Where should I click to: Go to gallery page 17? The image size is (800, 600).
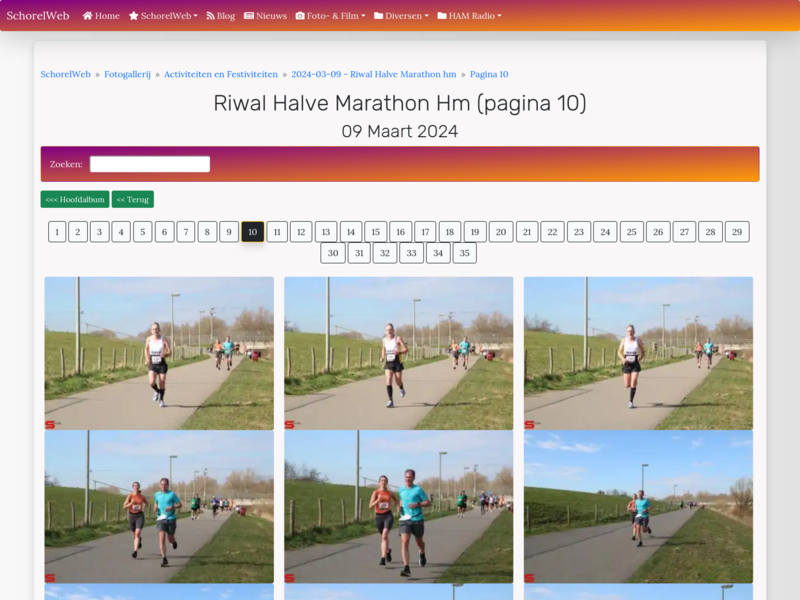425,232
